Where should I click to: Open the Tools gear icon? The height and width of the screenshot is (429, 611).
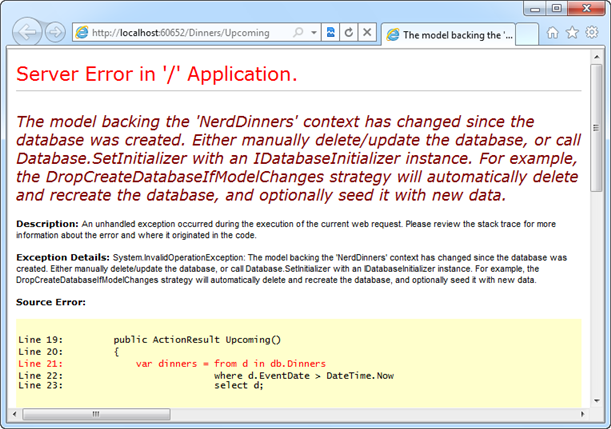click(592, 32)
